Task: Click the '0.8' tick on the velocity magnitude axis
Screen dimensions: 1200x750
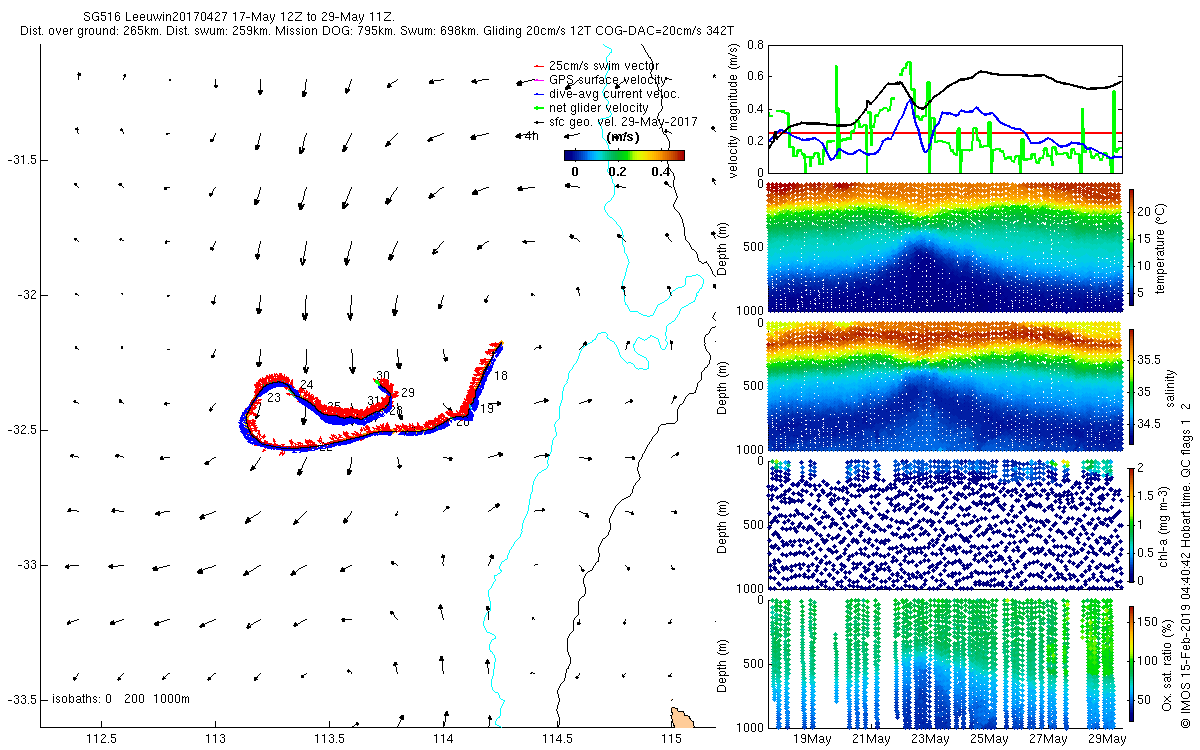Action: (755, 45)
